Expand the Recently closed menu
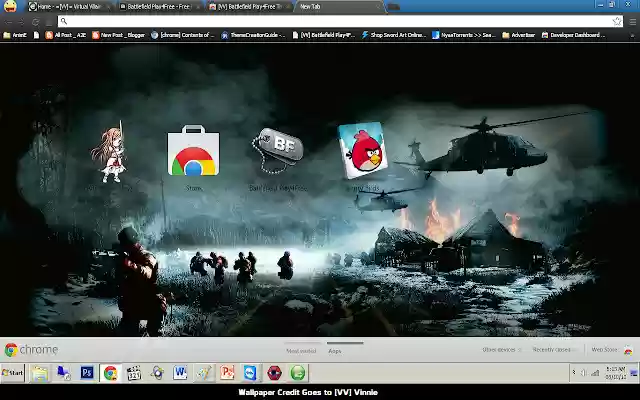 coord(554,350)
